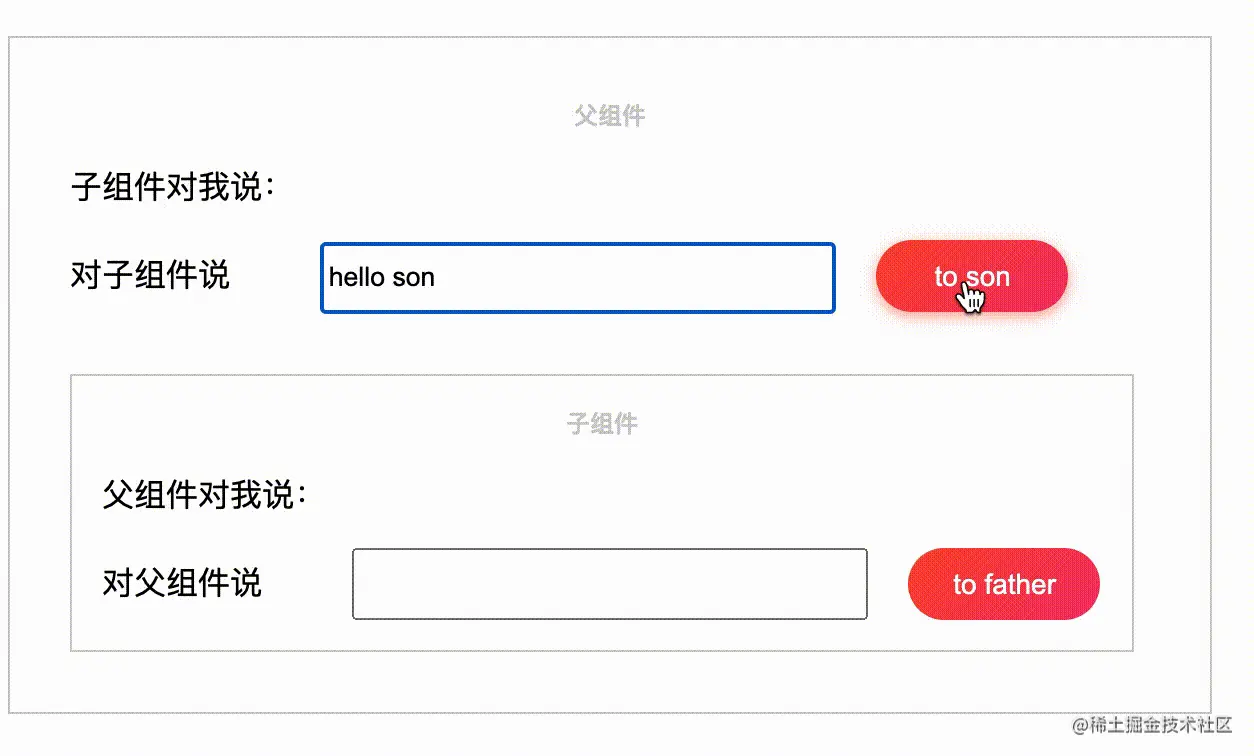This screenshot has width=1254, height=756.
Task: Click the 父组件 heading text
Action: pyautogui.click(x=610, y=116)
